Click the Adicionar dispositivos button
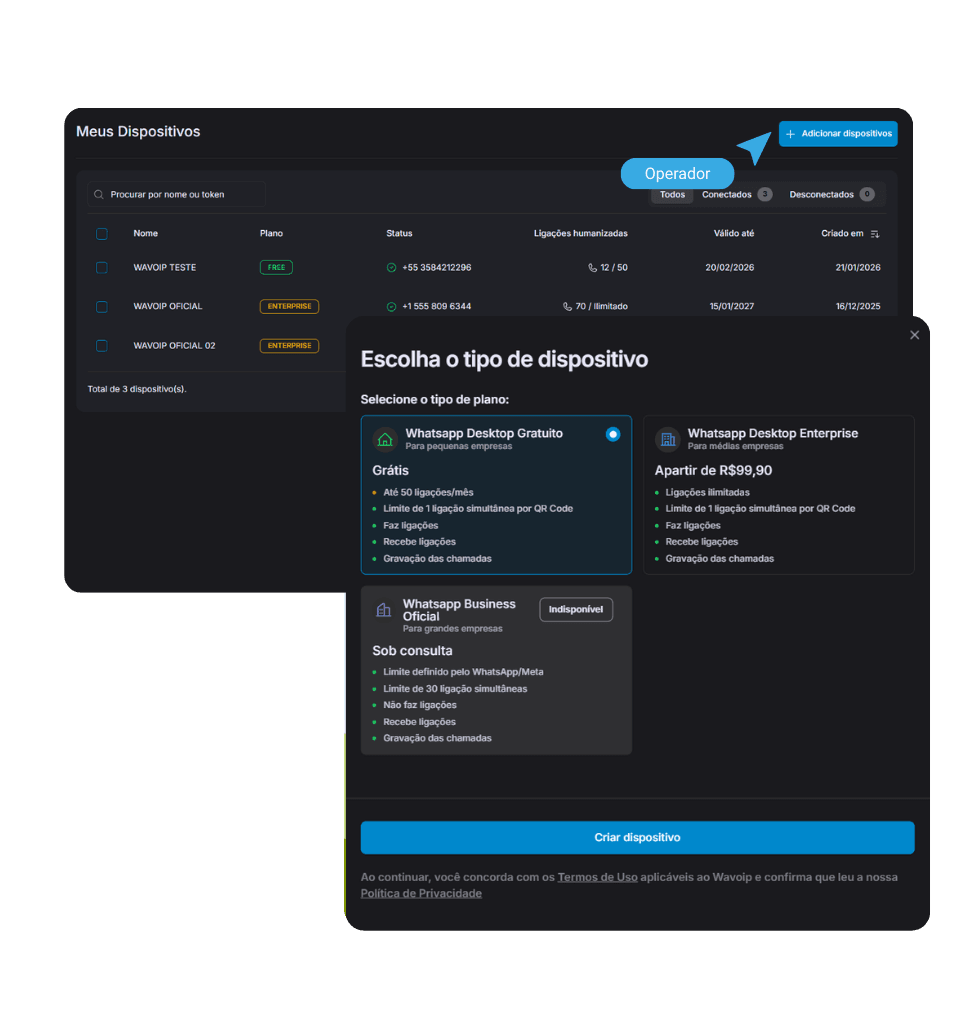The height and width of the screenshot is (1024, 957). click(x=838, y=134)
